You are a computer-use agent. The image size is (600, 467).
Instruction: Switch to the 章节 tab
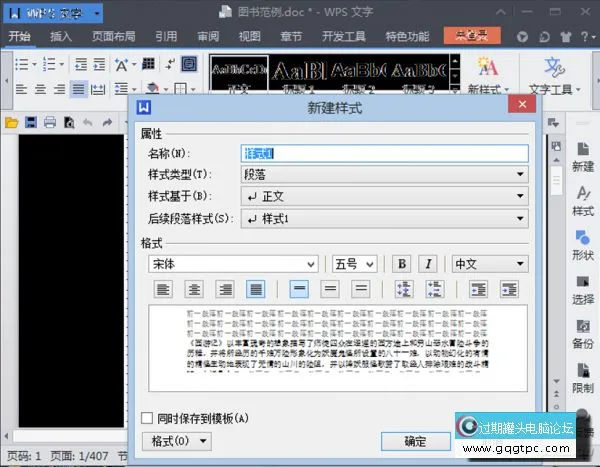coord(291,36)
